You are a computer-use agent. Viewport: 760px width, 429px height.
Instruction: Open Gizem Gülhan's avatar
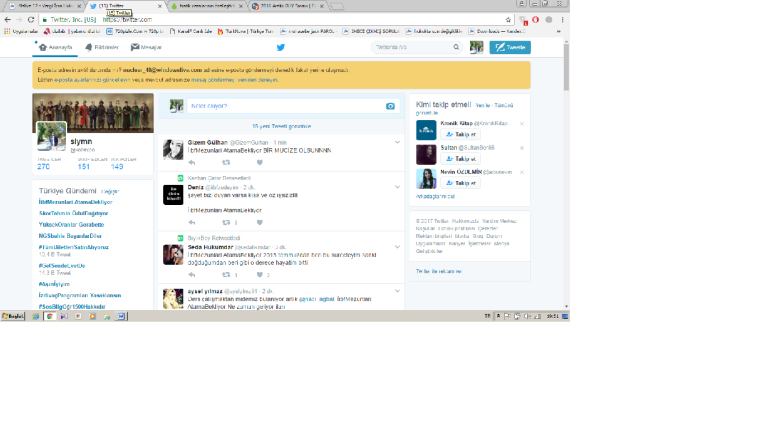point(173,150)
